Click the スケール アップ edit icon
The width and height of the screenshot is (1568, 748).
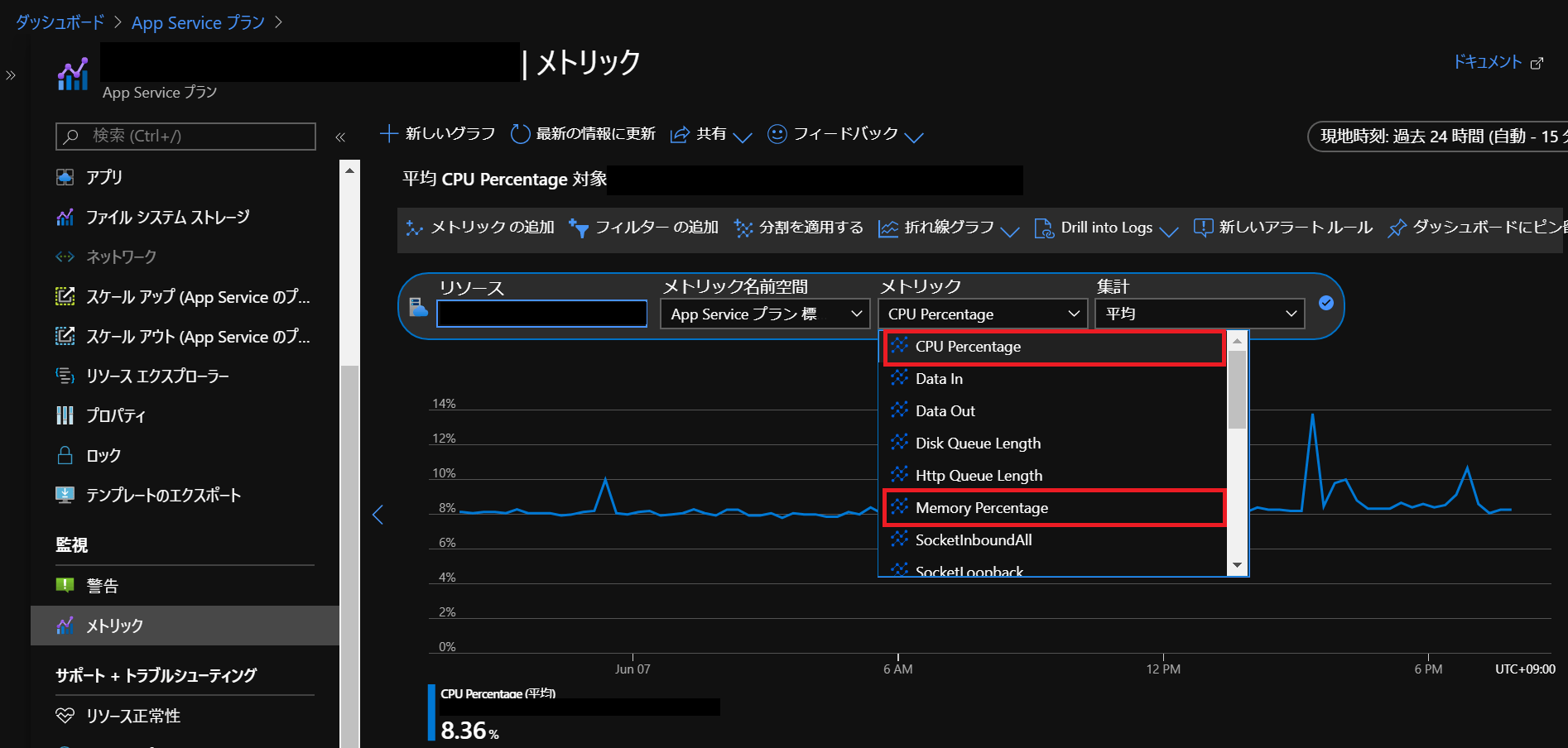click(x=65, y=296)
